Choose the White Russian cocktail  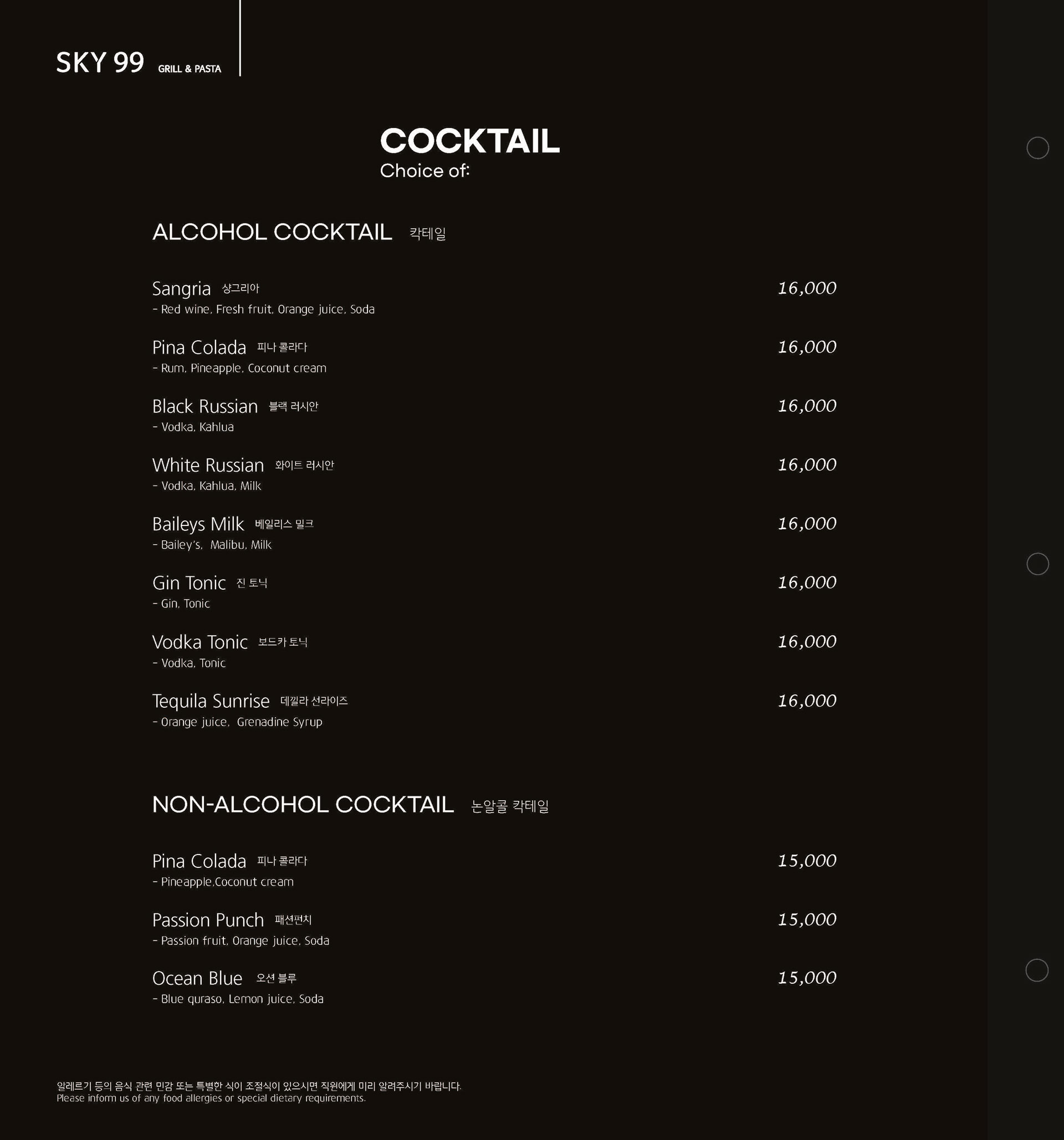click(208, 465)
